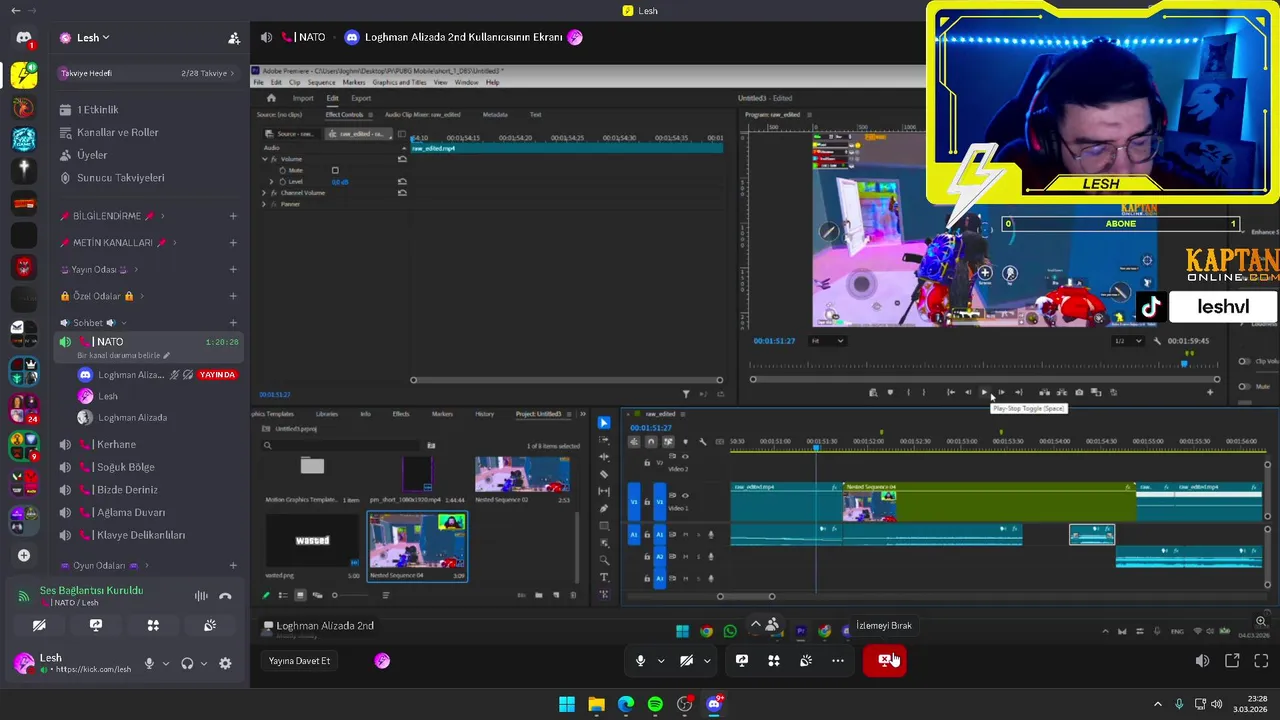1280x720 pixels.
Task: Open the Sequence menu in Premiere
Action: (321, 82)
